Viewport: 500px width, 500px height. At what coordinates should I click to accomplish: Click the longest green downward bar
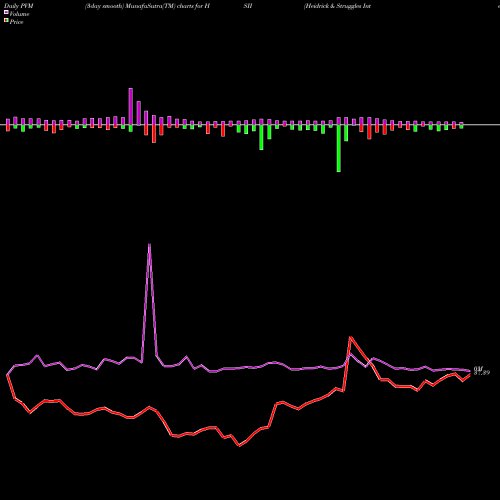coord(339,148)
